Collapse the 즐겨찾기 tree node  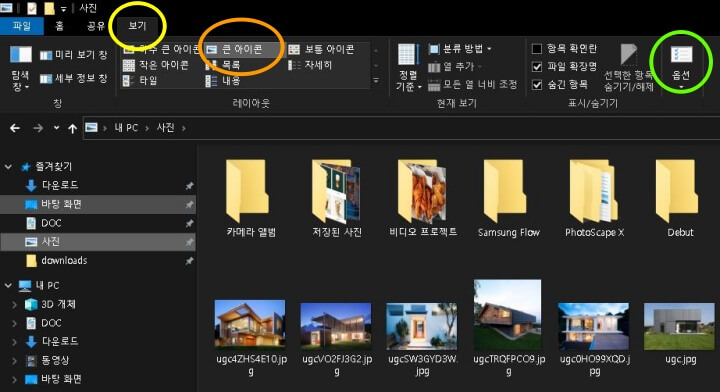tap(8, 167)
